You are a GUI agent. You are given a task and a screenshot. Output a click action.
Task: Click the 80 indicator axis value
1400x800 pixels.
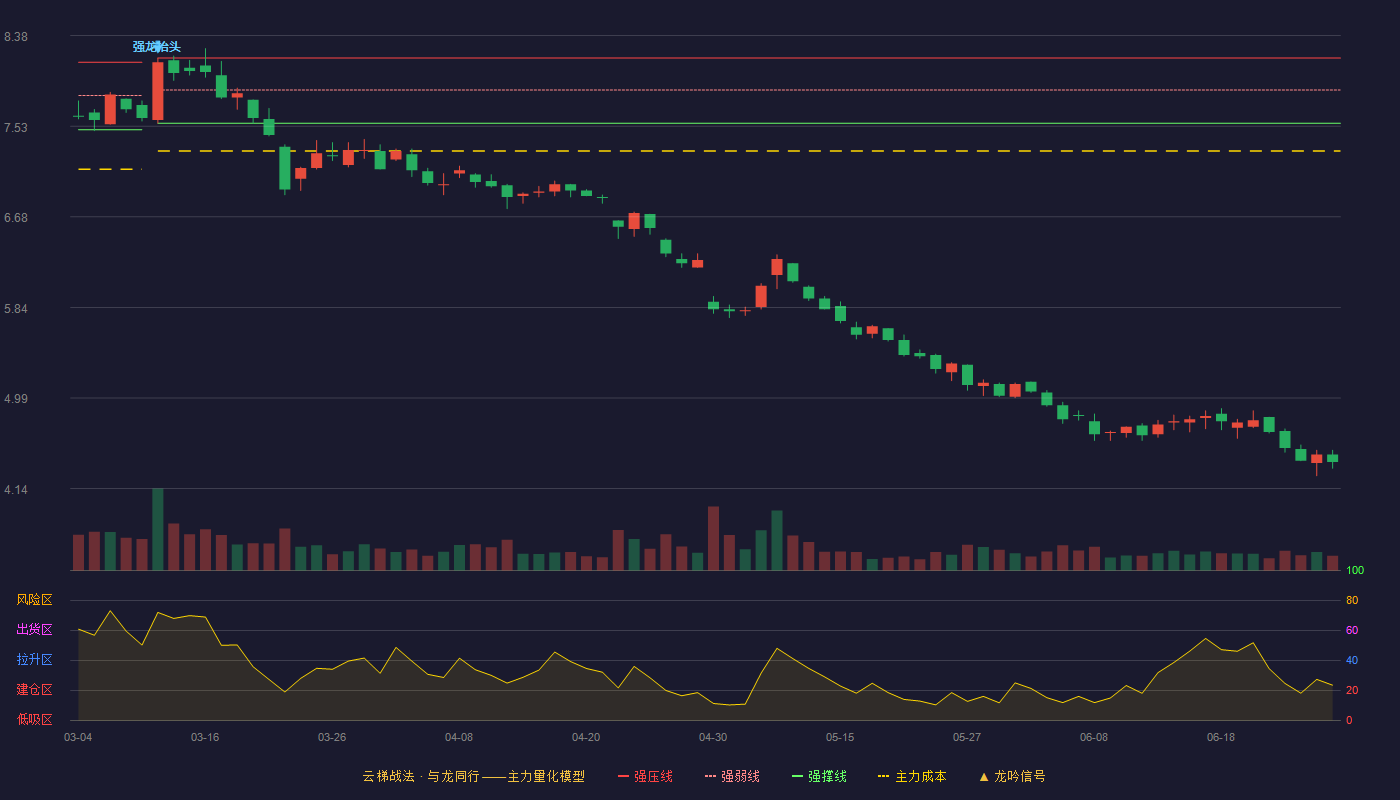pyautogui.click(x=1352, y=600)
